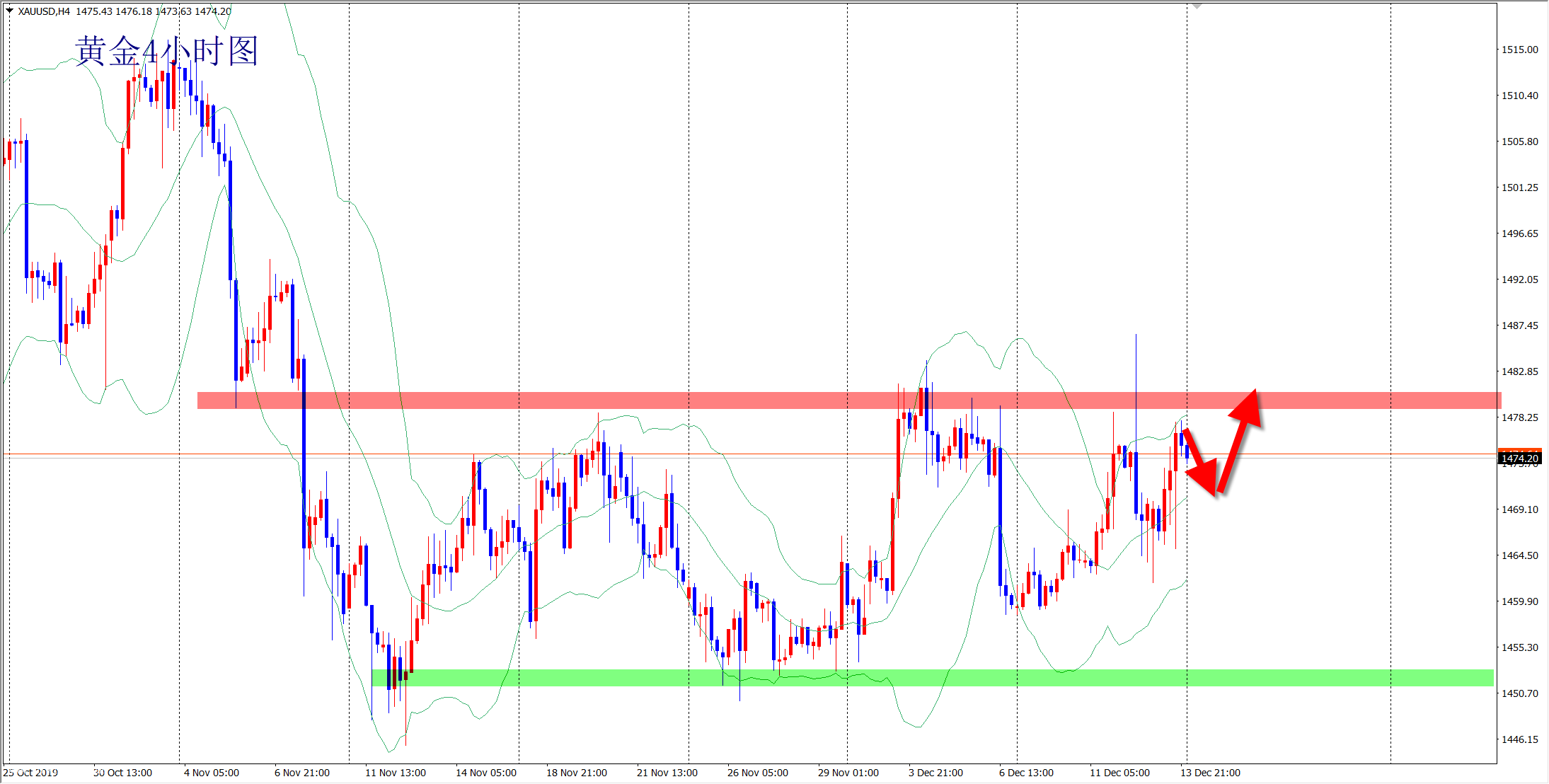1549x784 pixels.
Task: Click the chart shift triangle marker at top
Action: click(x=1197, y=6)
